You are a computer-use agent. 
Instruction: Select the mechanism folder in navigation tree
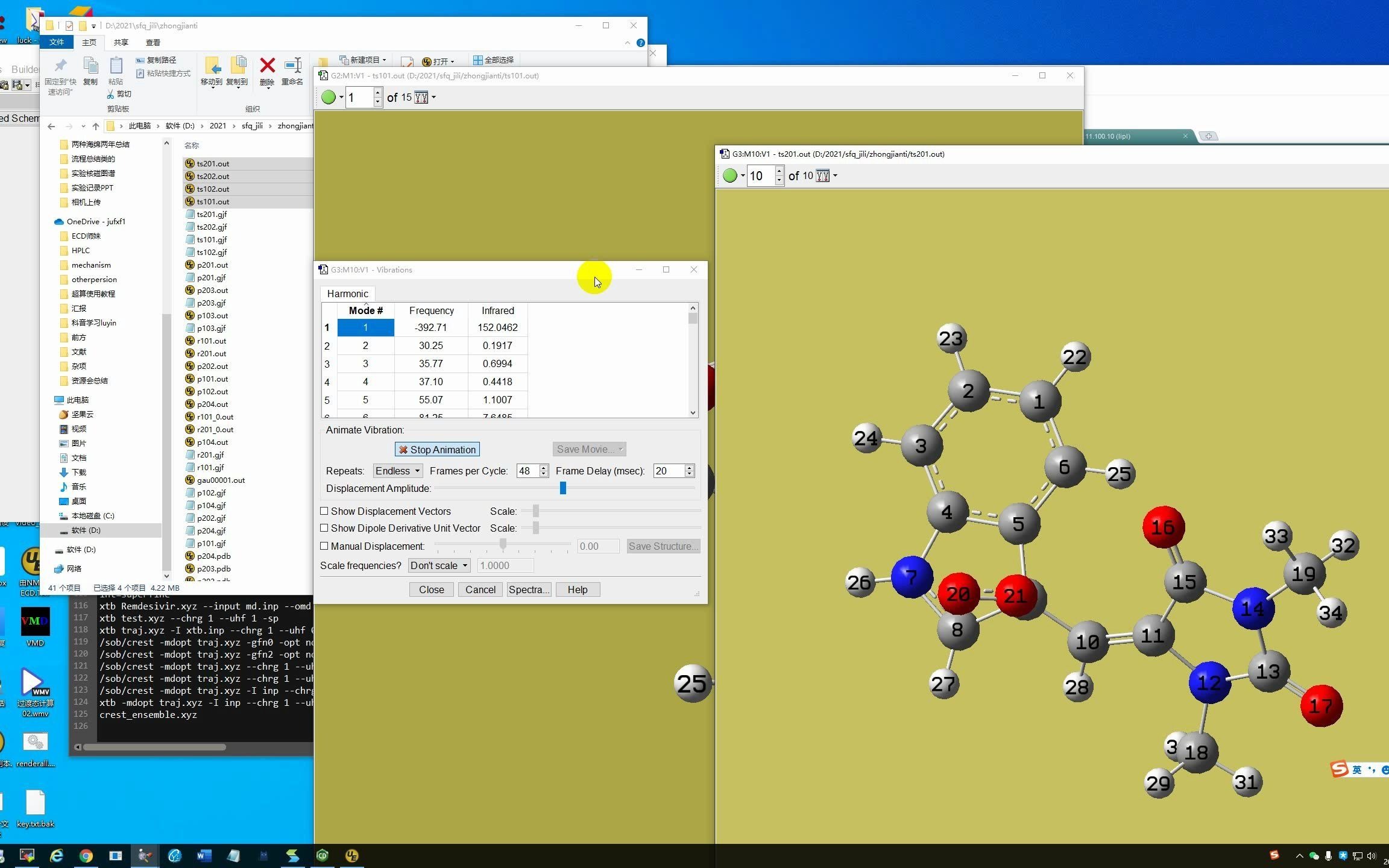(x=90, y=265)
